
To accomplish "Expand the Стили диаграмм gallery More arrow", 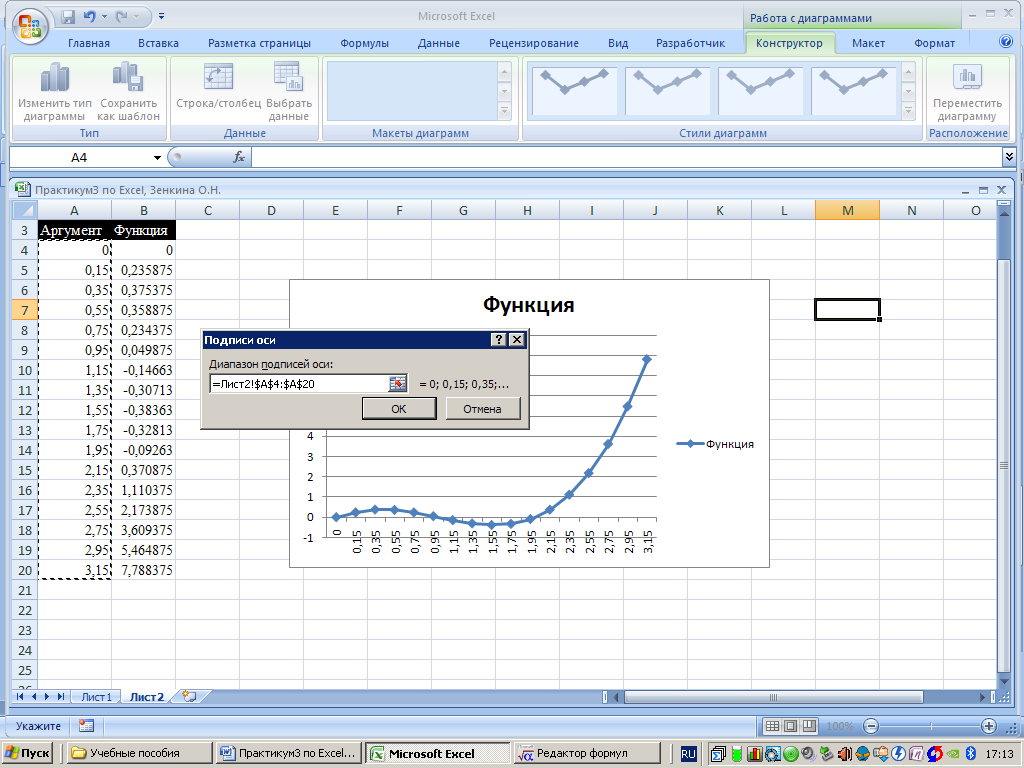I will tap(908, 112).
